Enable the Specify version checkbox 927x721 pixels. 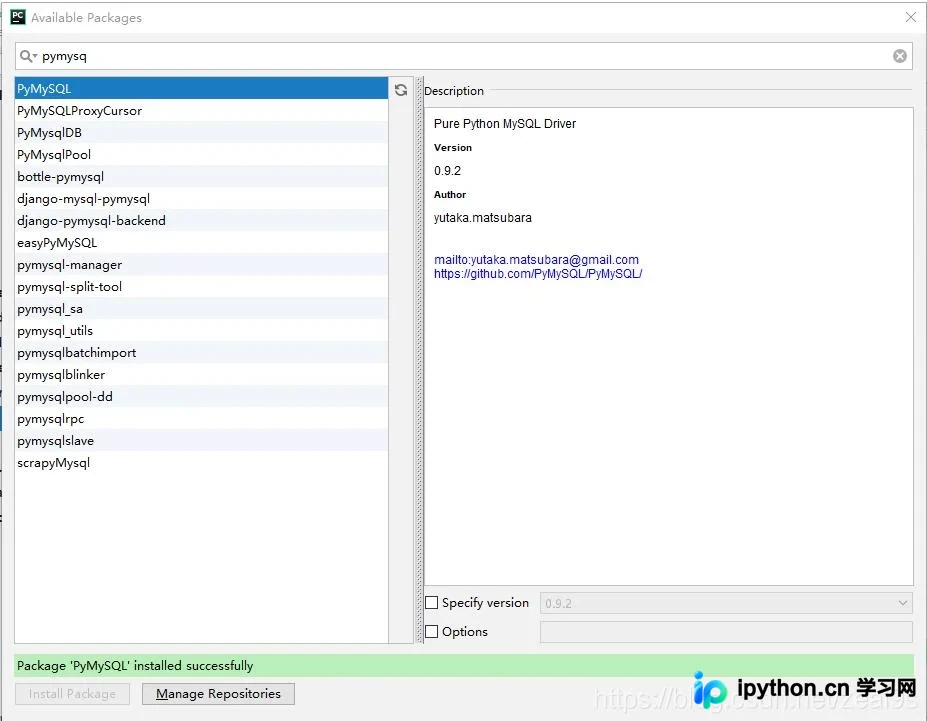[x=432, y=602]
